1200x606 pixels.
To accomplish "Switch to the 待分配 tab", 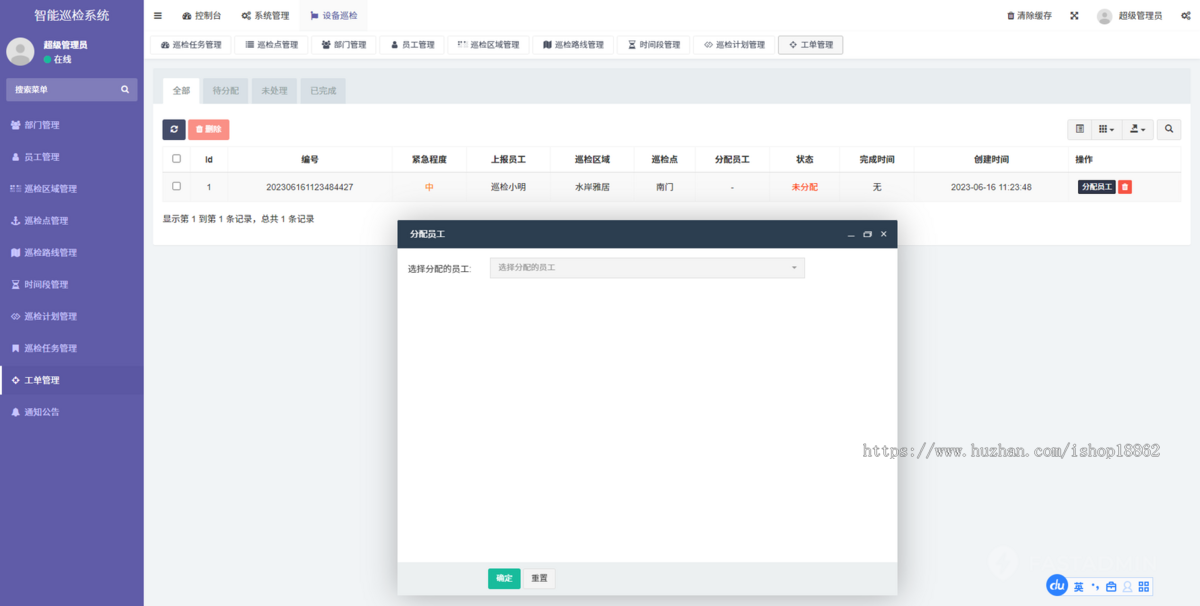I will click(x=225, y=90).
